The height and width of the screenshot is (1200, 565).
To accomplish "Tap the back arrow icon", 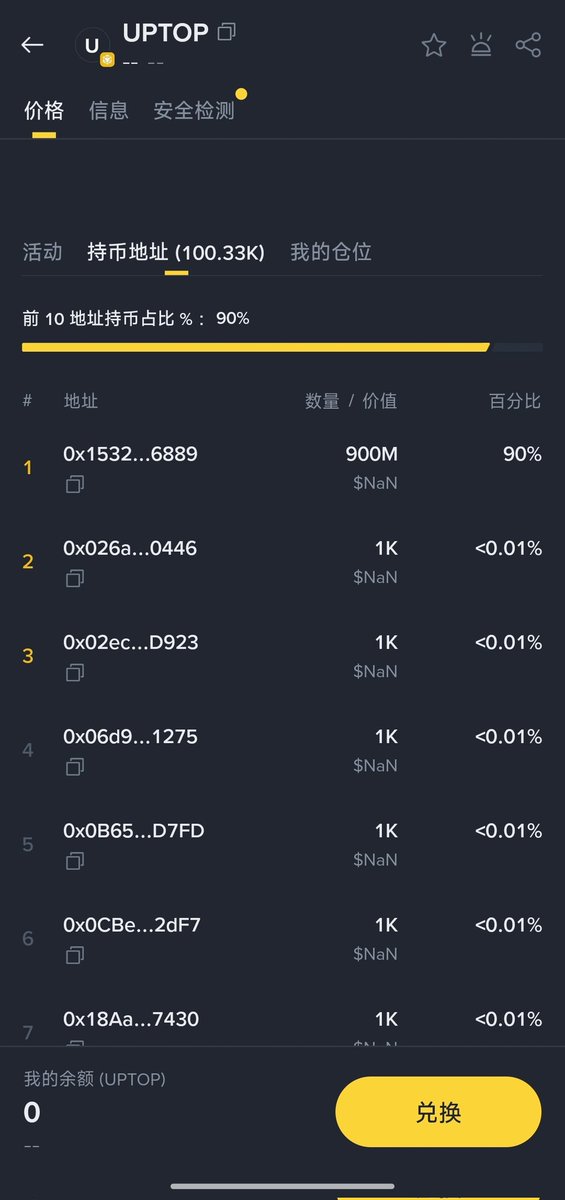I will pyautogui.click(x=33, y=45).
